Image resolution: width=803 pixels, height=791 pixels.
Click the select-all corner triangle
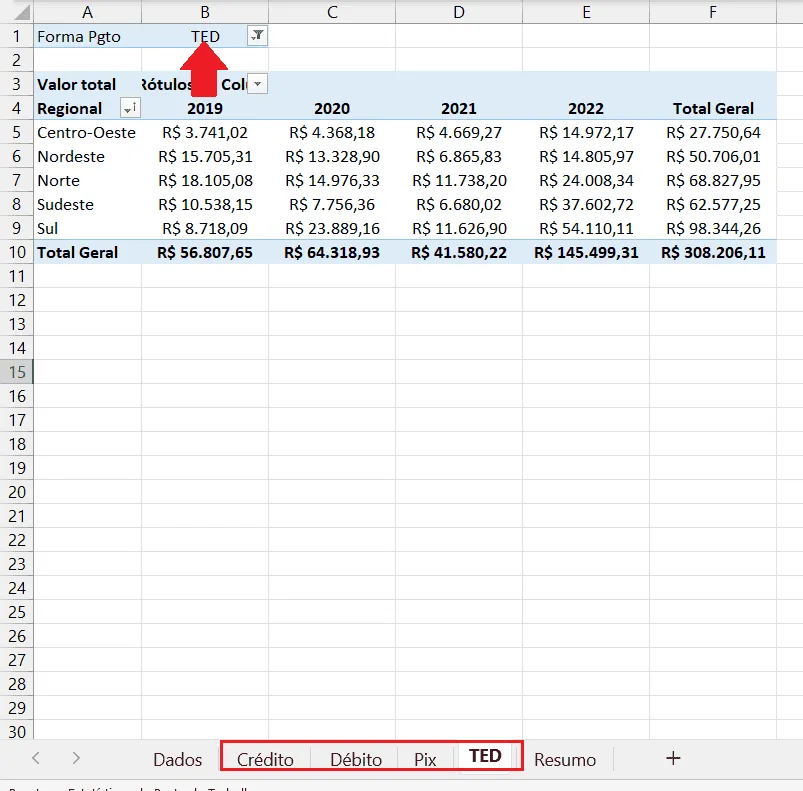pos(19,11)
